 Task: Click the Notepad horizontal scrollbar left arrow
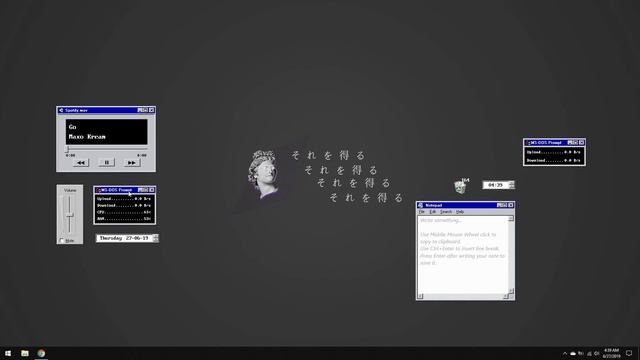point(420,296)
